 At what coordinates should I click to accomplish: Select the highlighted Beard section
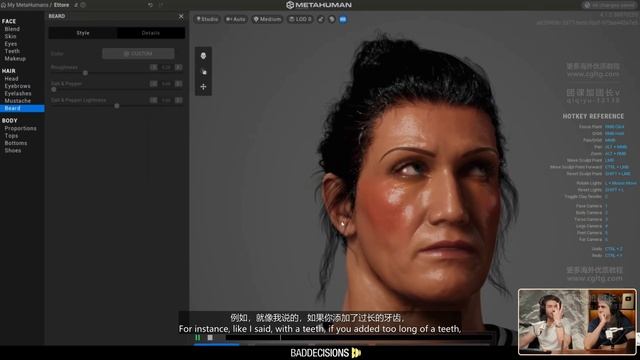point(22,108)
